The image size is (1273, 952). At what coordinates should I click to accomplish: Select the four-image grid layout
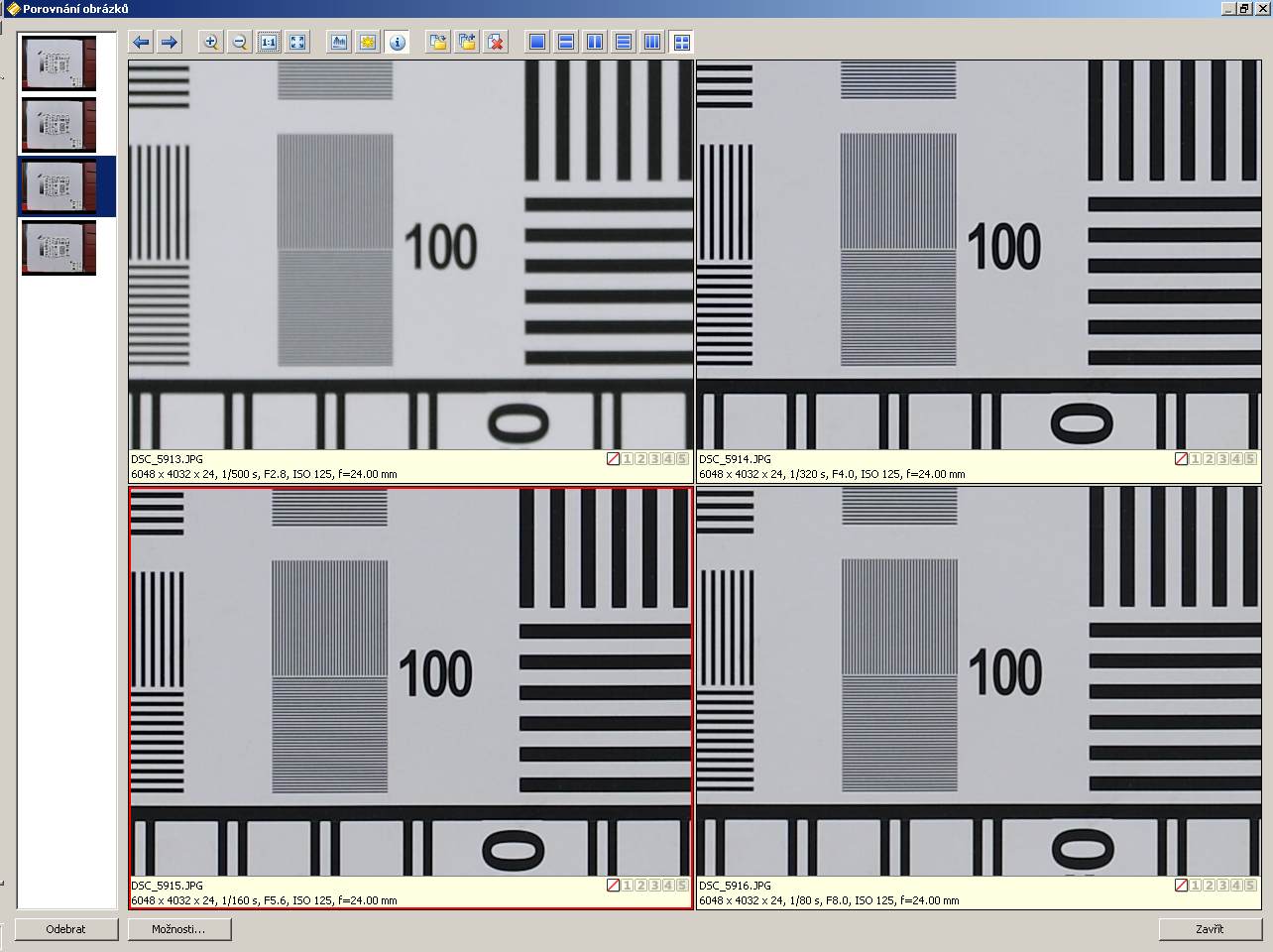(681, 42)
